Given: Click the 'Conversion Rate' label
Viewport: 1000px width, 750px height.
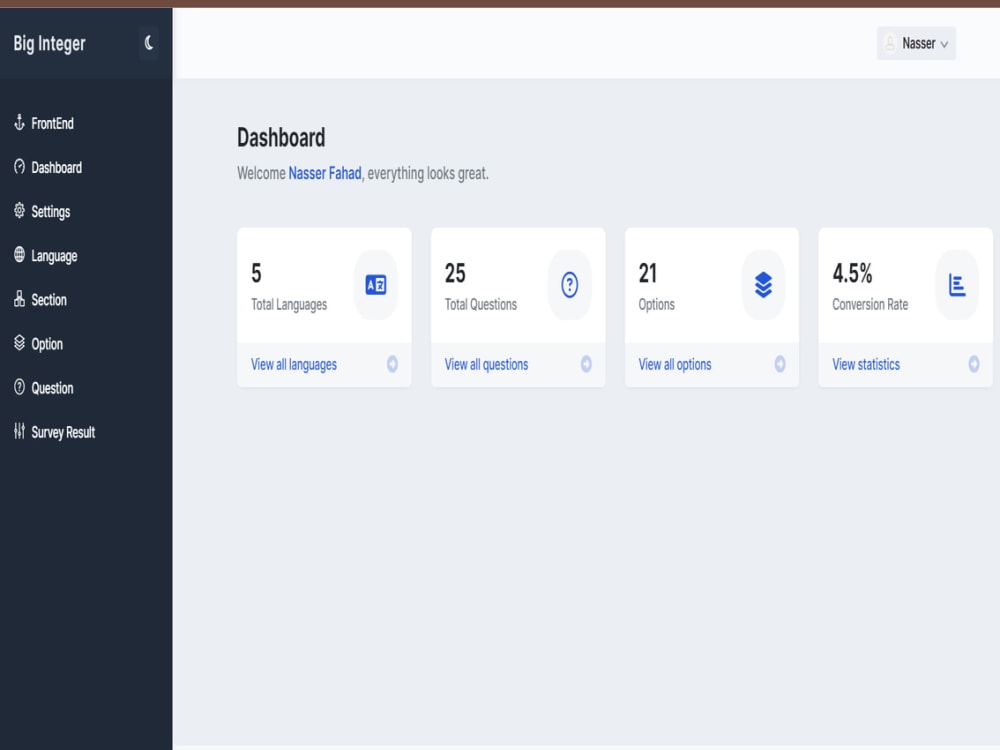Looking at the screenshot, I should tap(870, 305).
